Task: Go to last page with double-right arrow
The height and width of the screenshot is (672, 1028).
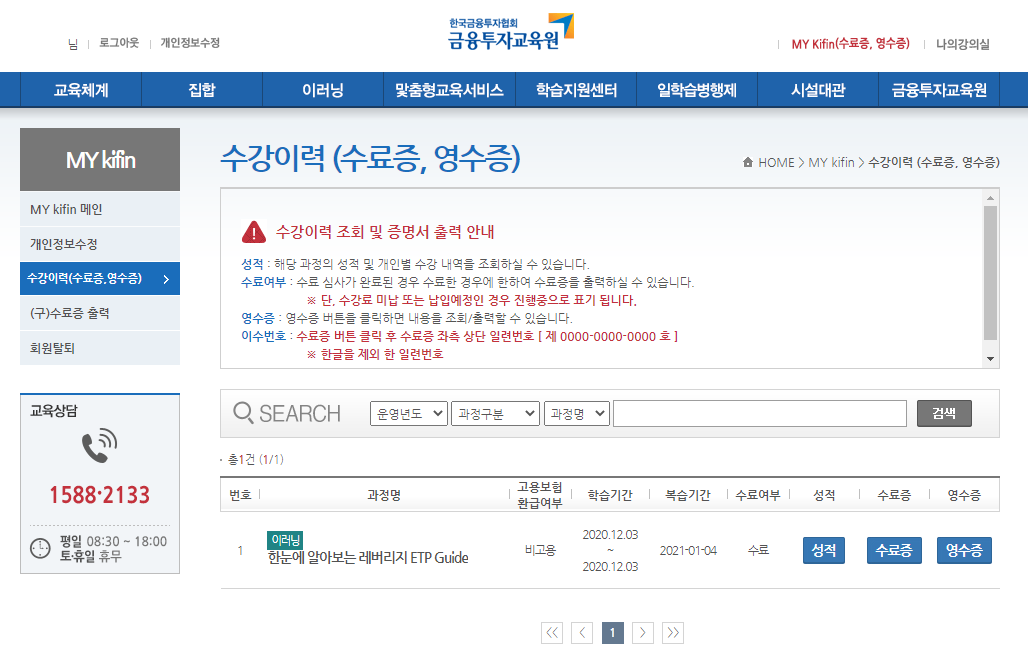Action: [x=673, y=633]
